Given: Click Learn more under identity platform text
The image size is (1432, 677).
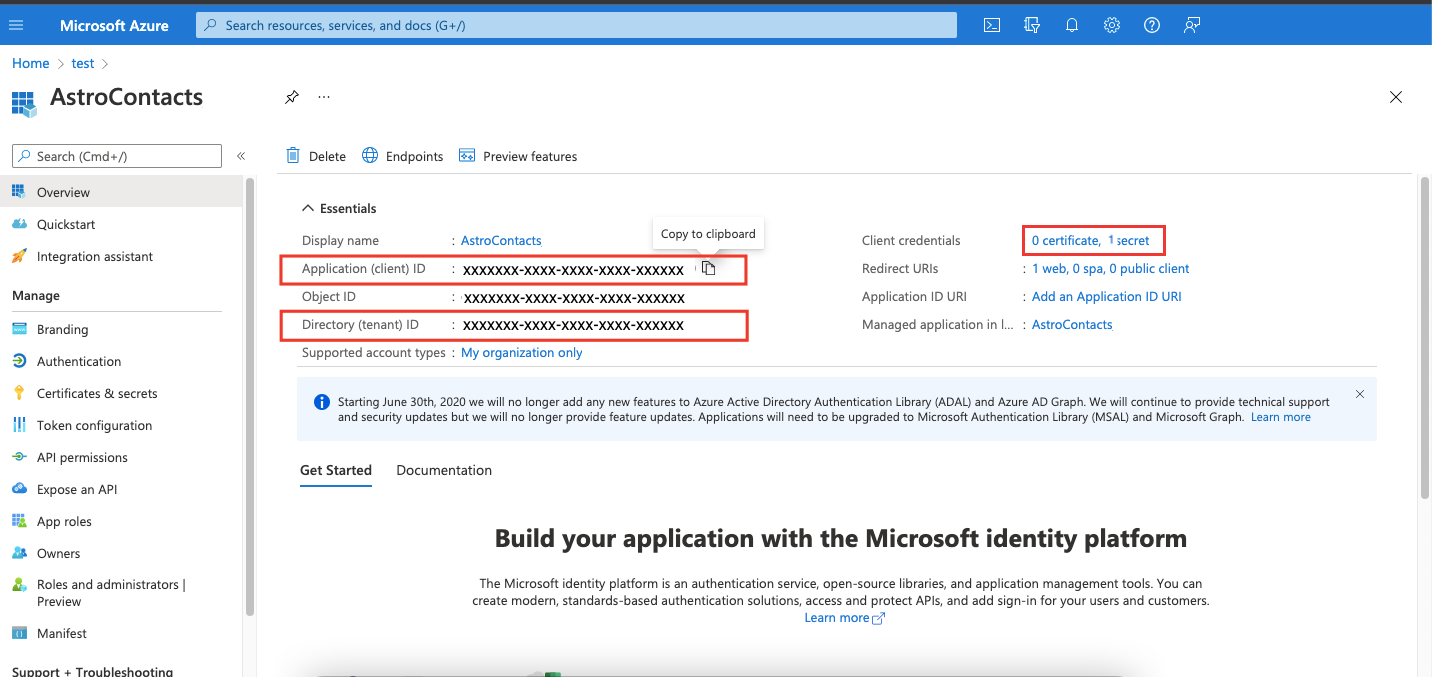Looking at the screenshot, I should (845, 618).
